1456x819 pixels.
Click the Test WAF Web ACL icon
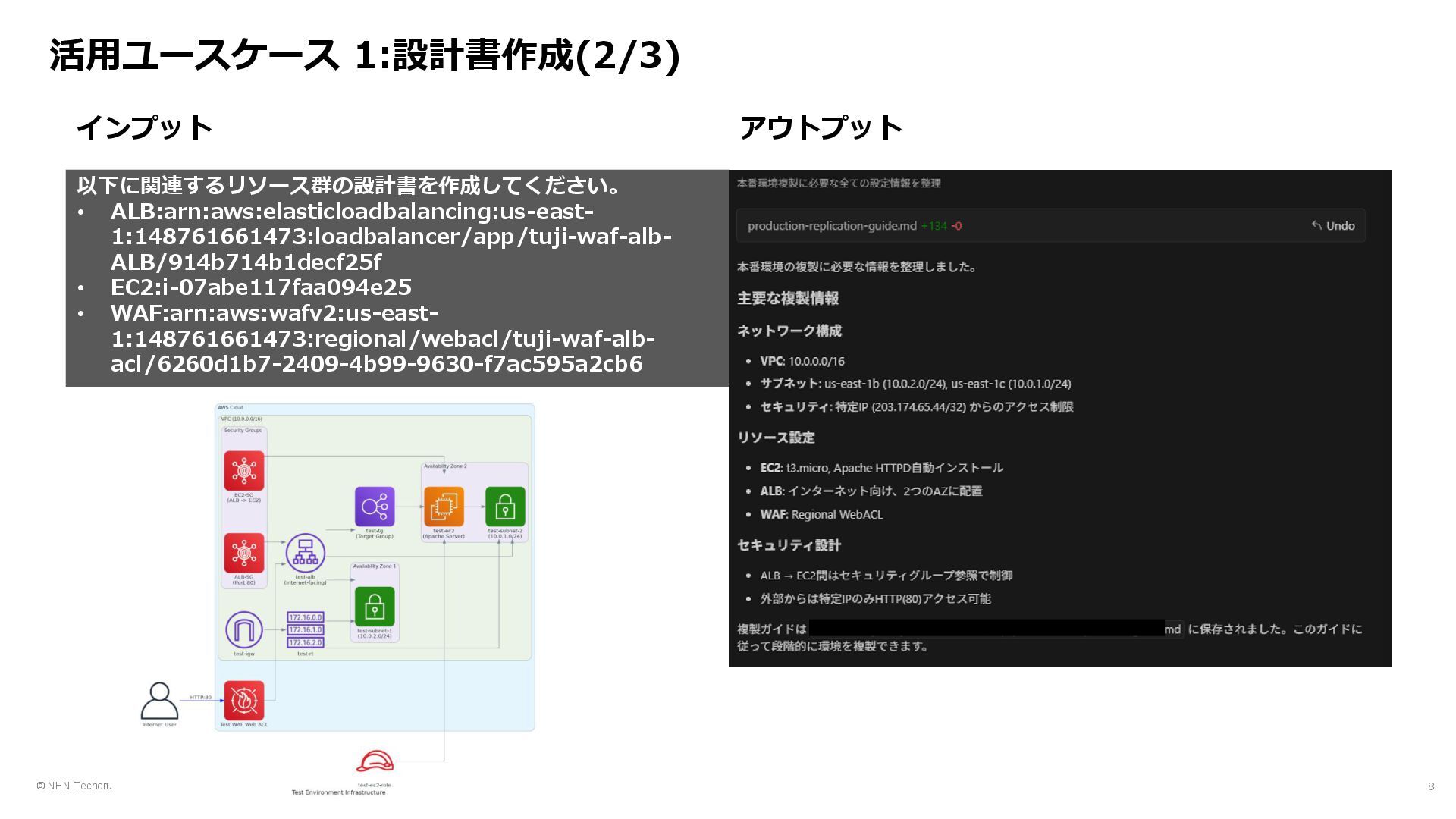pyautogui.click(x=244, y=700)
